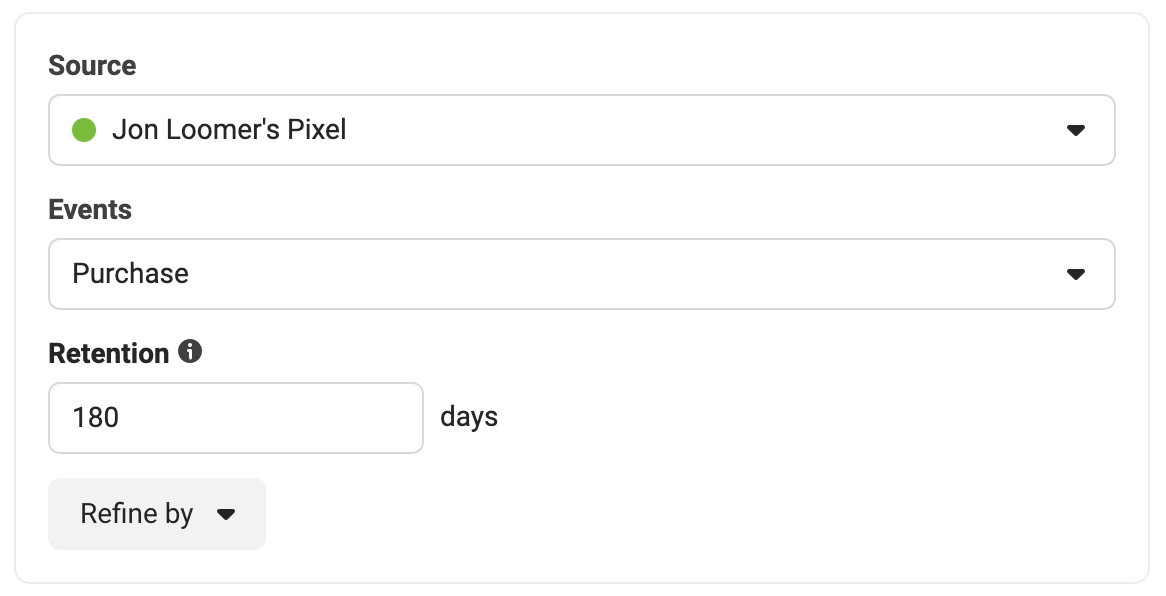Screen dimensions: 1166x596
Task: Open the Source dropdown
Action: [x=582, y=130]
